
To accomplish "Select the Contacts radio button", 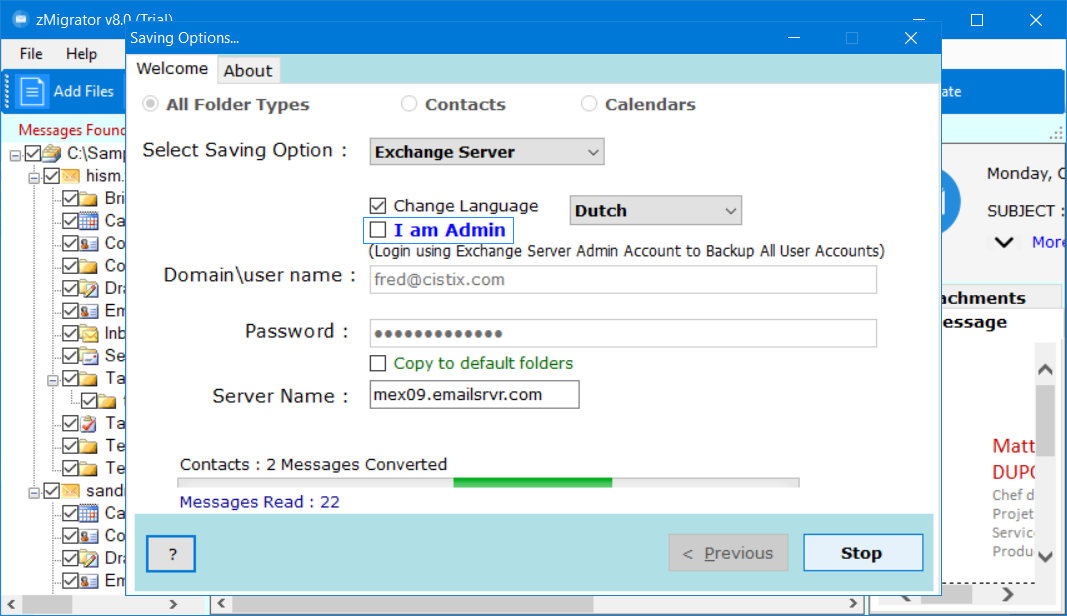I will (x=408, y=103).
